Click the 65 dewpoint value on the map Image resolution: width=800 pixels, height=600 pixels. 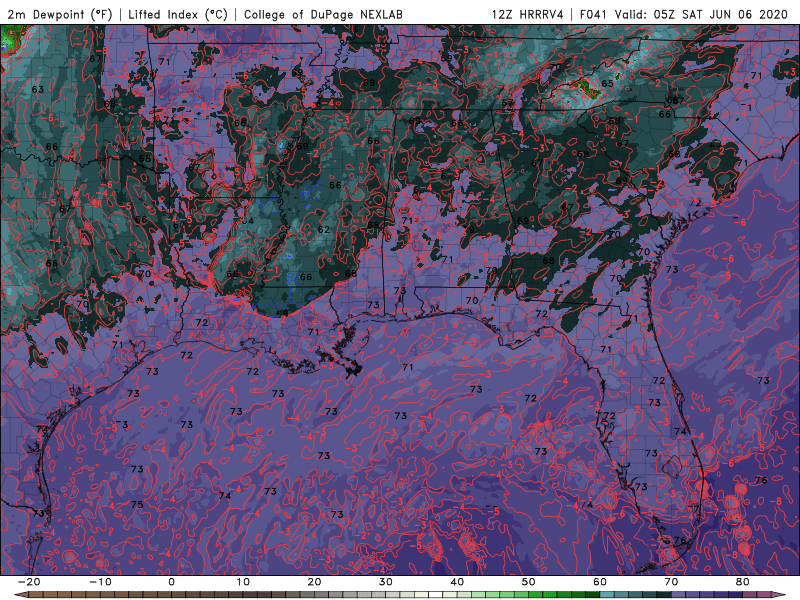pos(607,84)
